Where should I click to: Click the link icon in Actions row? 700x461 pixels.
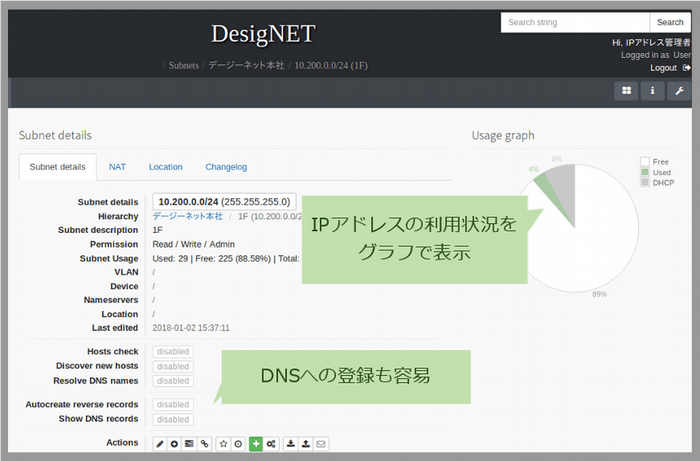[204, 443]
